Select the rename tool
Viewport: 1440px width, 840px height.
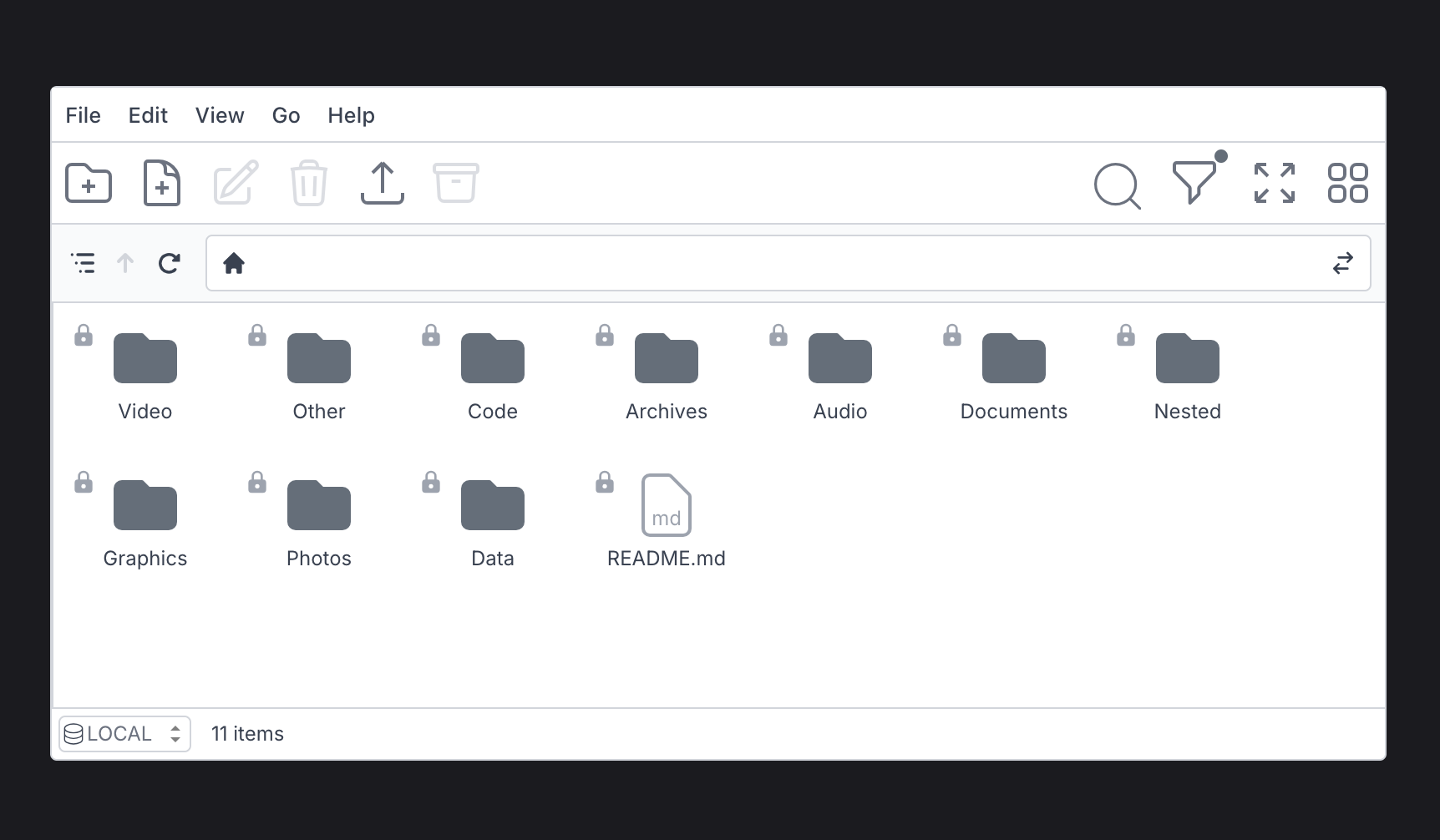coord(235,183)
